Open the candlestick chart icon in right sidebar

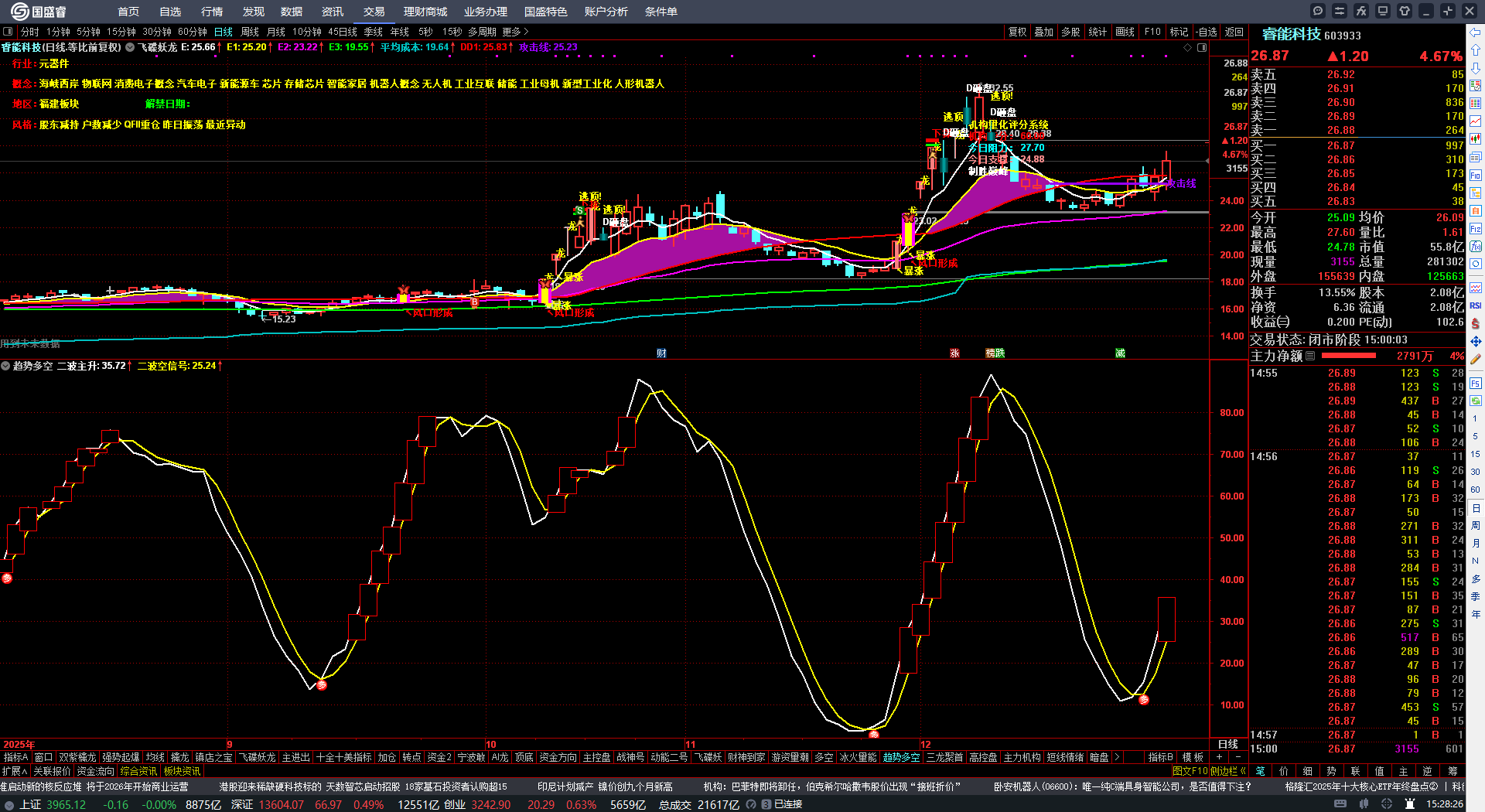[1476, 139]
